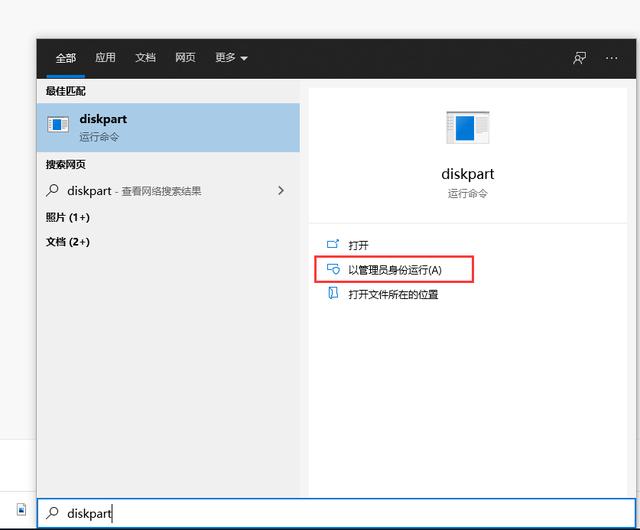Select the diskpart best match result
The image size is (640, 530).
click(168, 127)
